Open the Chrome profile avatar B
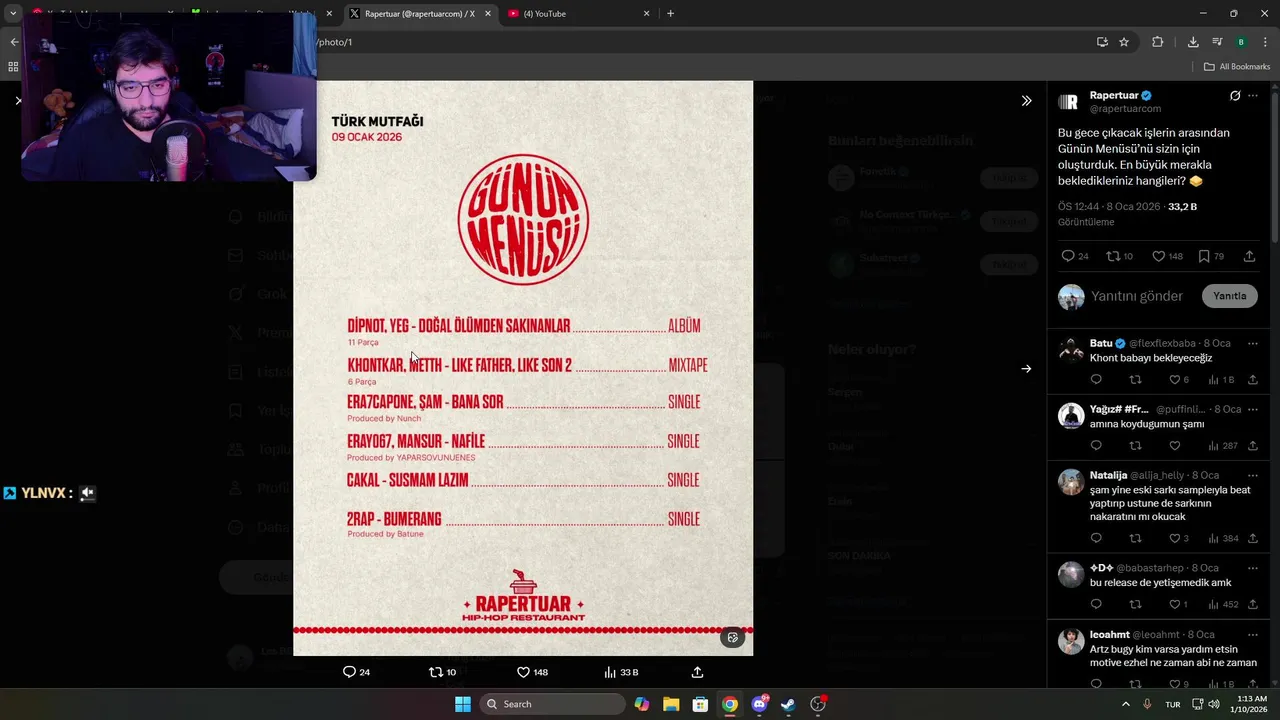The image size is (1280, 720). (1241, 42)
